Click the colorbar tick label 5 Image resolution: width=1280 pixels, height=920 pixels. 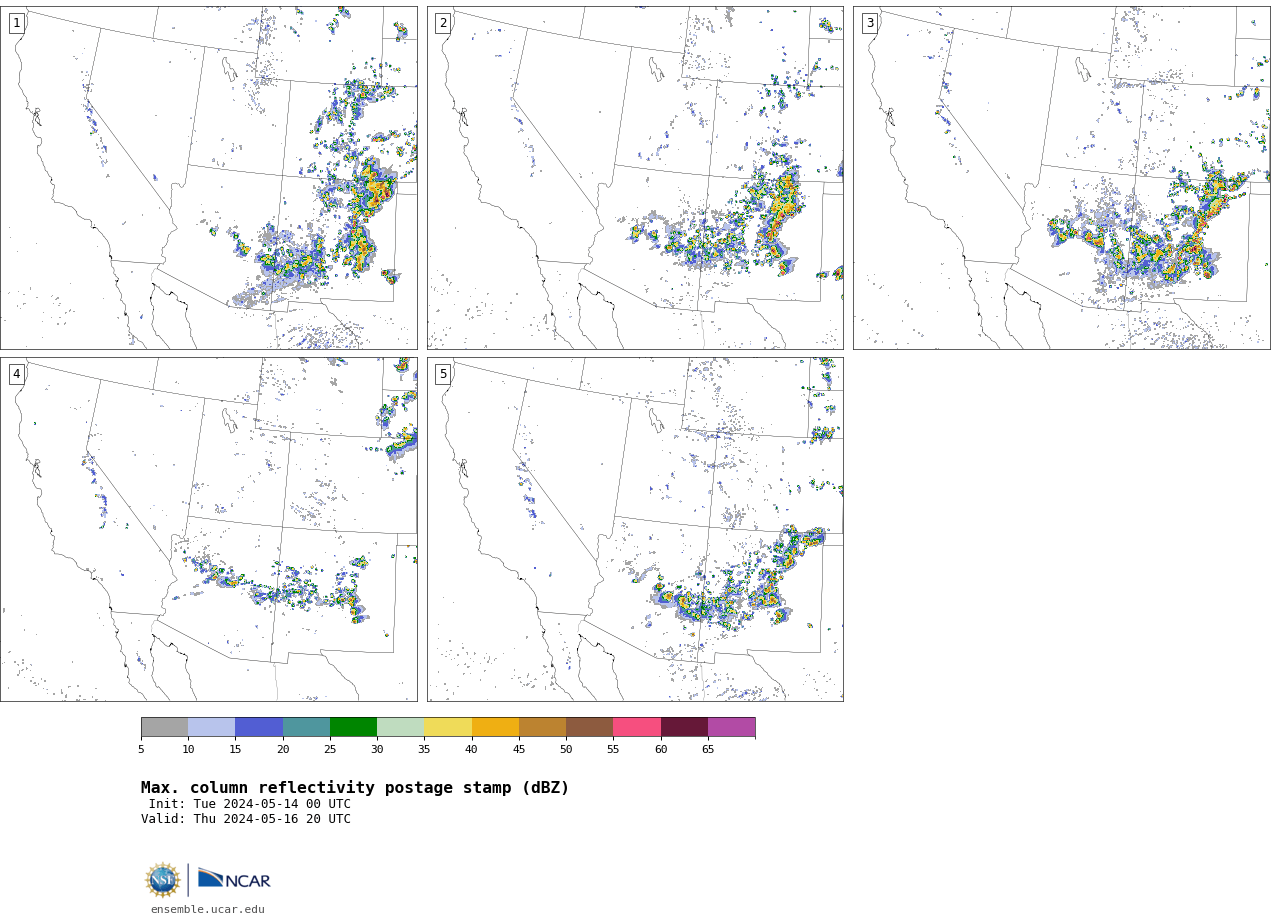[141, 750]
